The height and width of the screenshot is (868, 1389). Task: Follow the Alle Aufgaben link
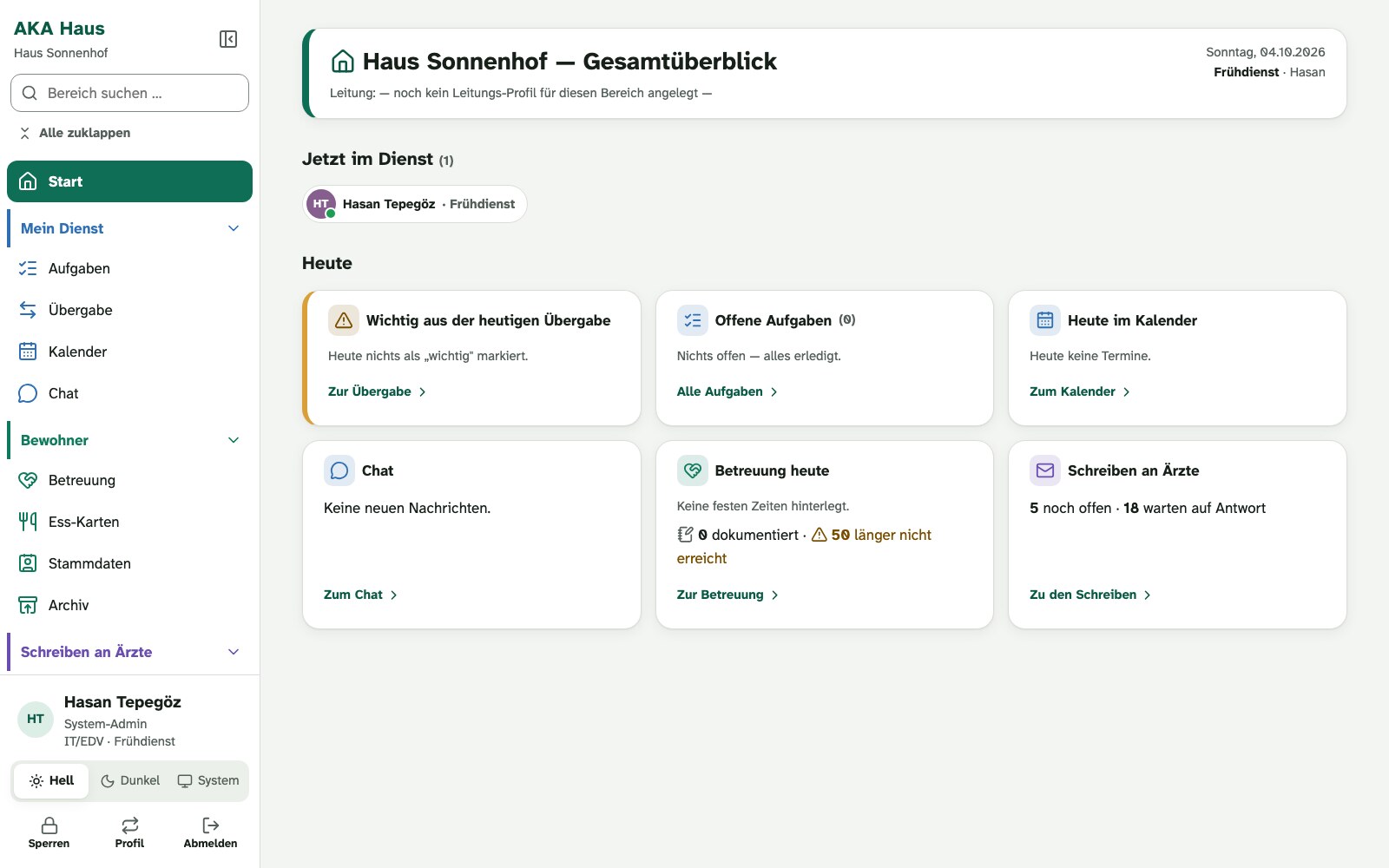pyautogui.click(x=727, y=391)
